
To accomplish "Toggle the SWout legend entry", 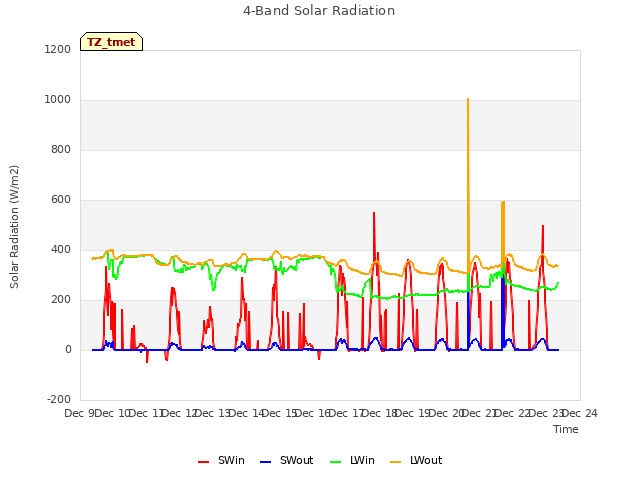I will [286, 460].
